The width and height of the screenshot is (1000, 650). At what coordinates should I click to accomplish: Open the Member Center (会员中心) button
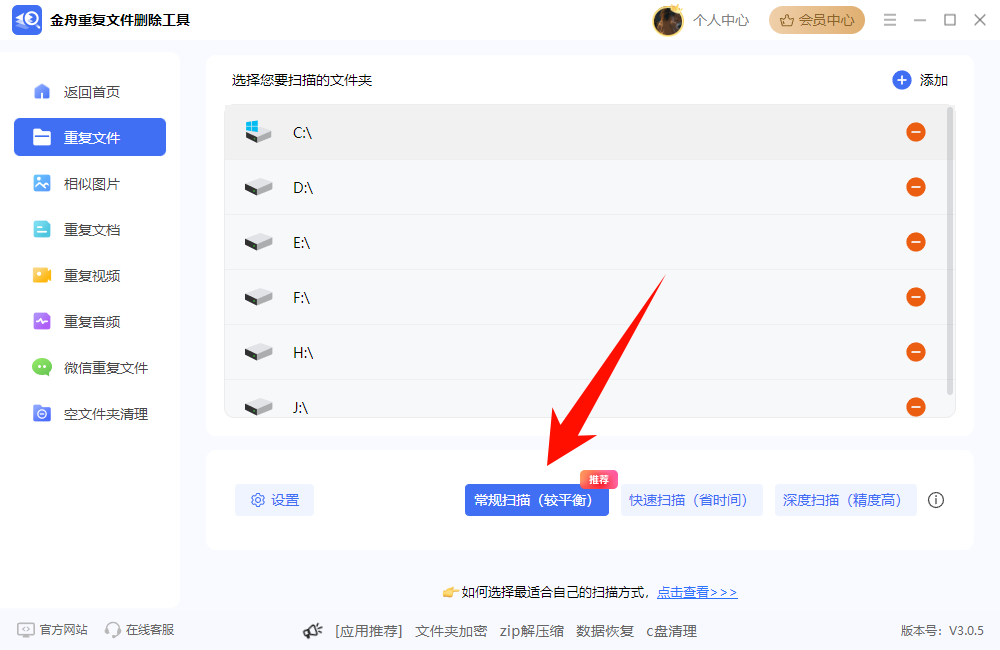[816, 20]
